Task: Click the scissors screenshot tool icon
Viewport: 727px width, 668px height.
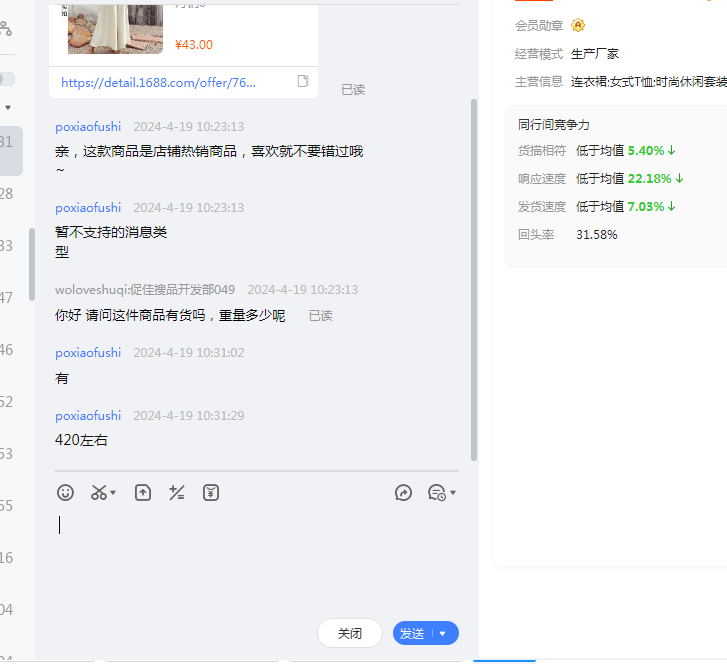Action: [98, 492]
